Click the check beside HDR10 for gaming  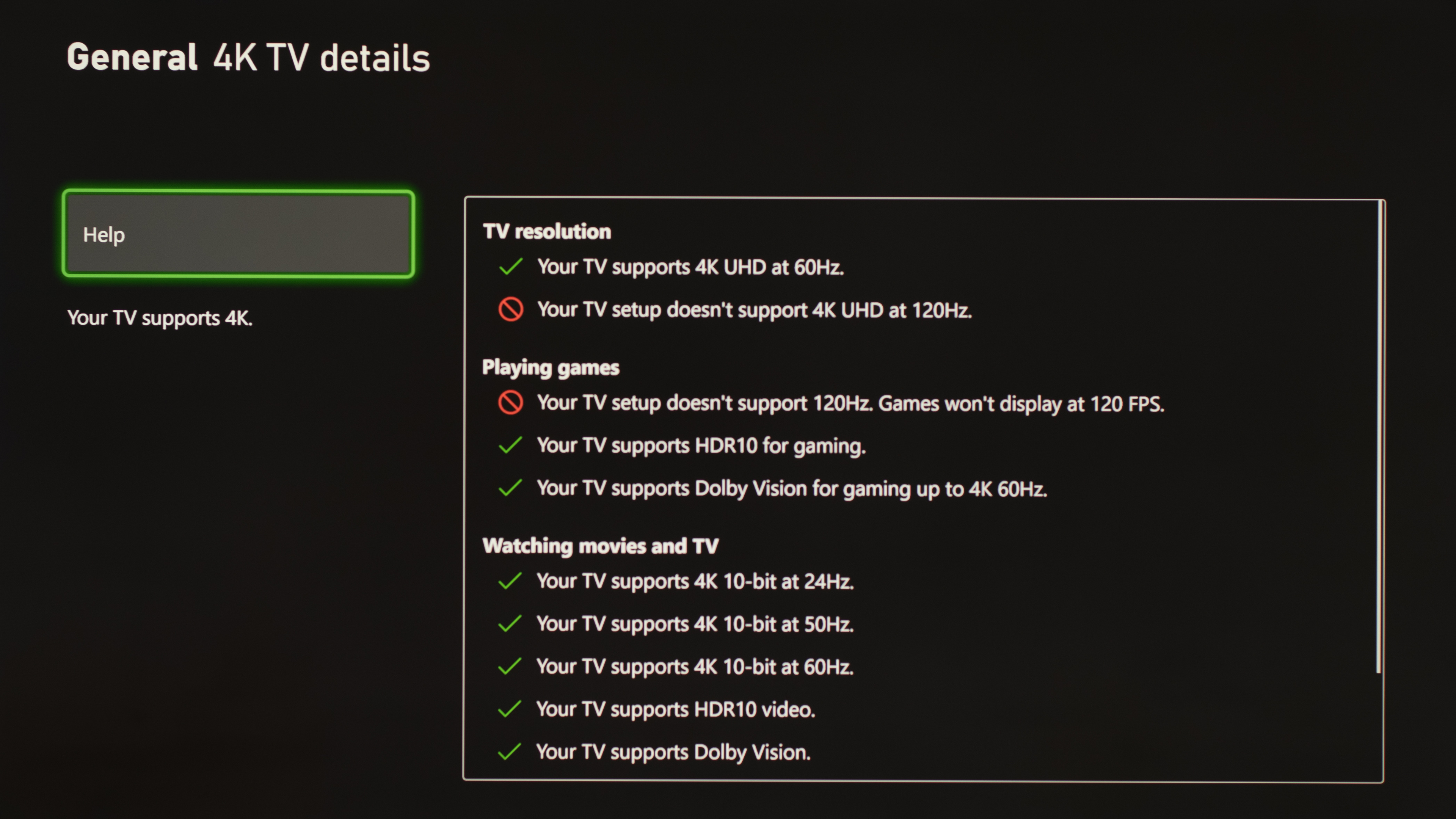coord(510,446)
